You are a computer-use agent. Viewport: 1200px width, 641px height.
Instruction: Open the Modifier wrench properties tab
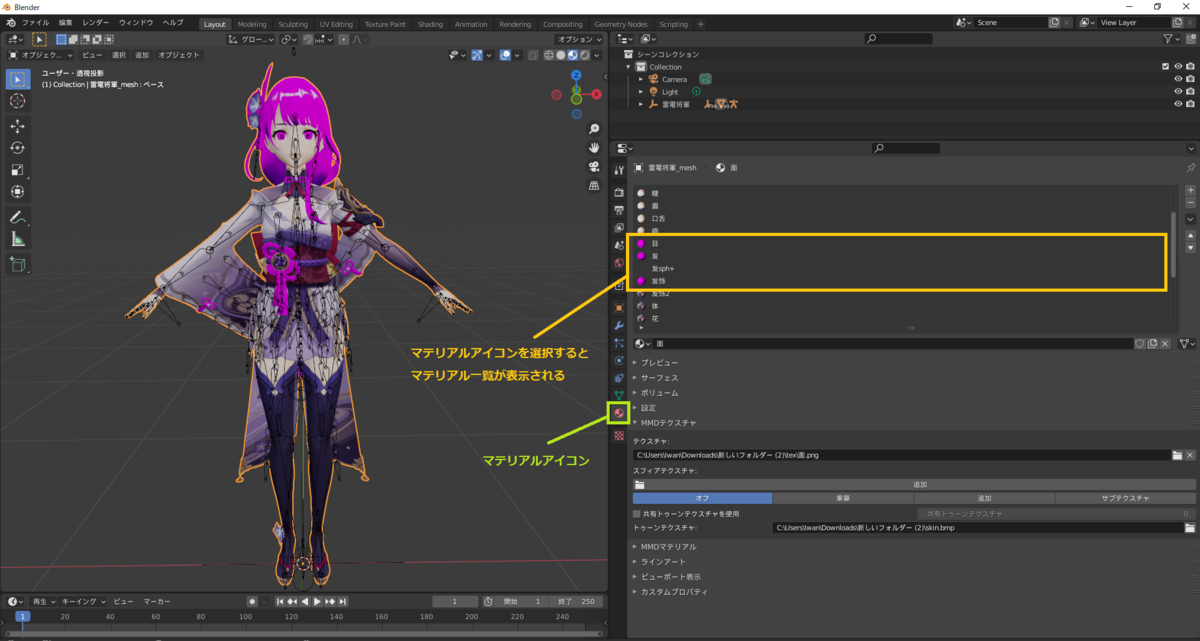(619, 325)
